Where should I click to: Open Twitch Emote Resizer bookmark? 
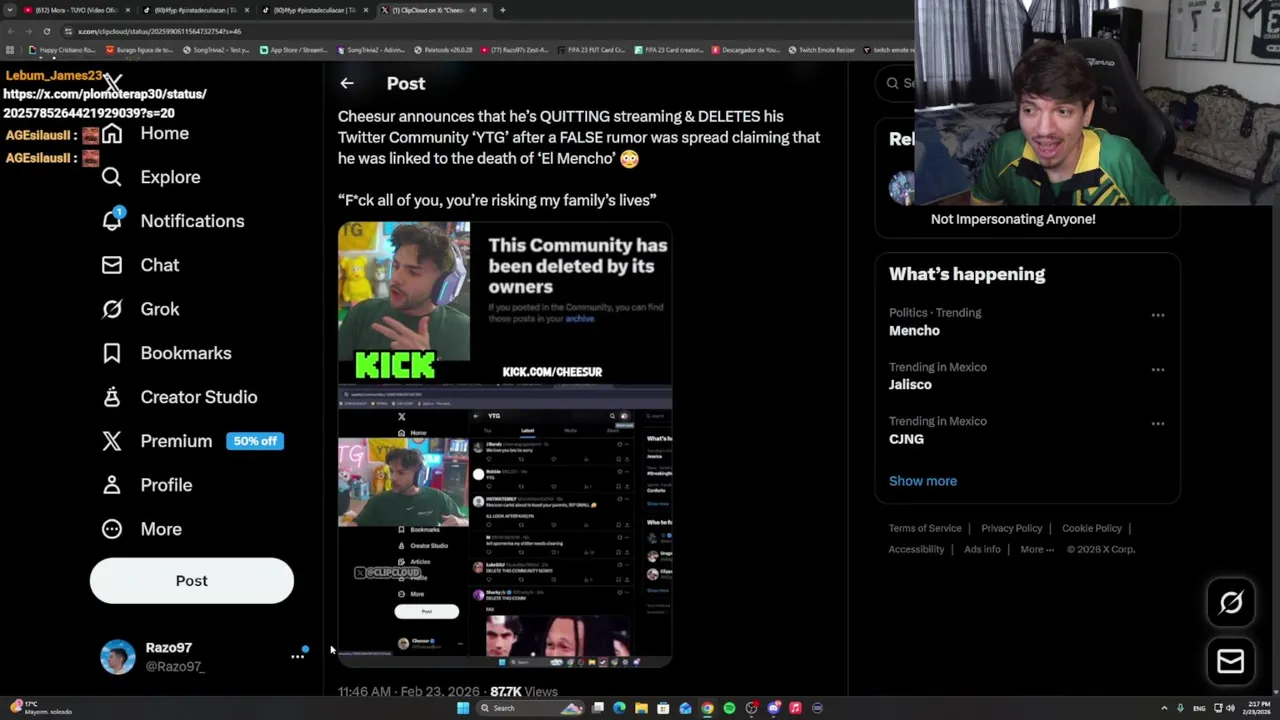point(821,49)
